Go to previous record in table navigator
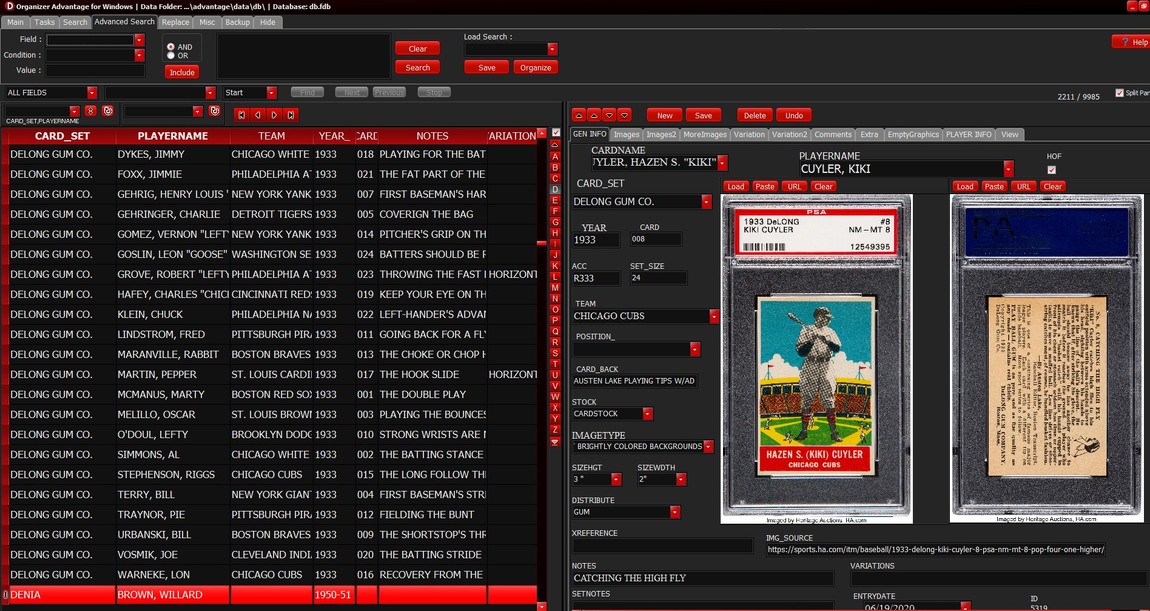 click(257, 115)
